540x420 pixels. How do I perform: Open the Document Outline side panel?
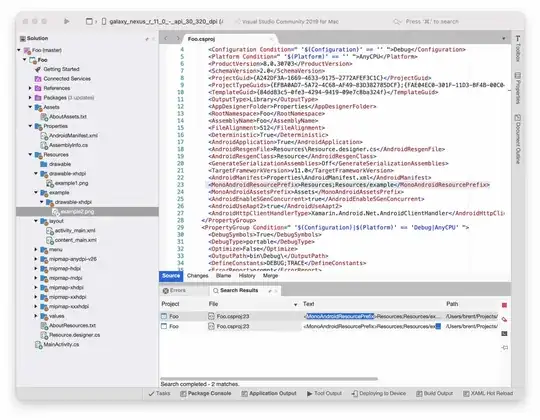tap(518, 139)
